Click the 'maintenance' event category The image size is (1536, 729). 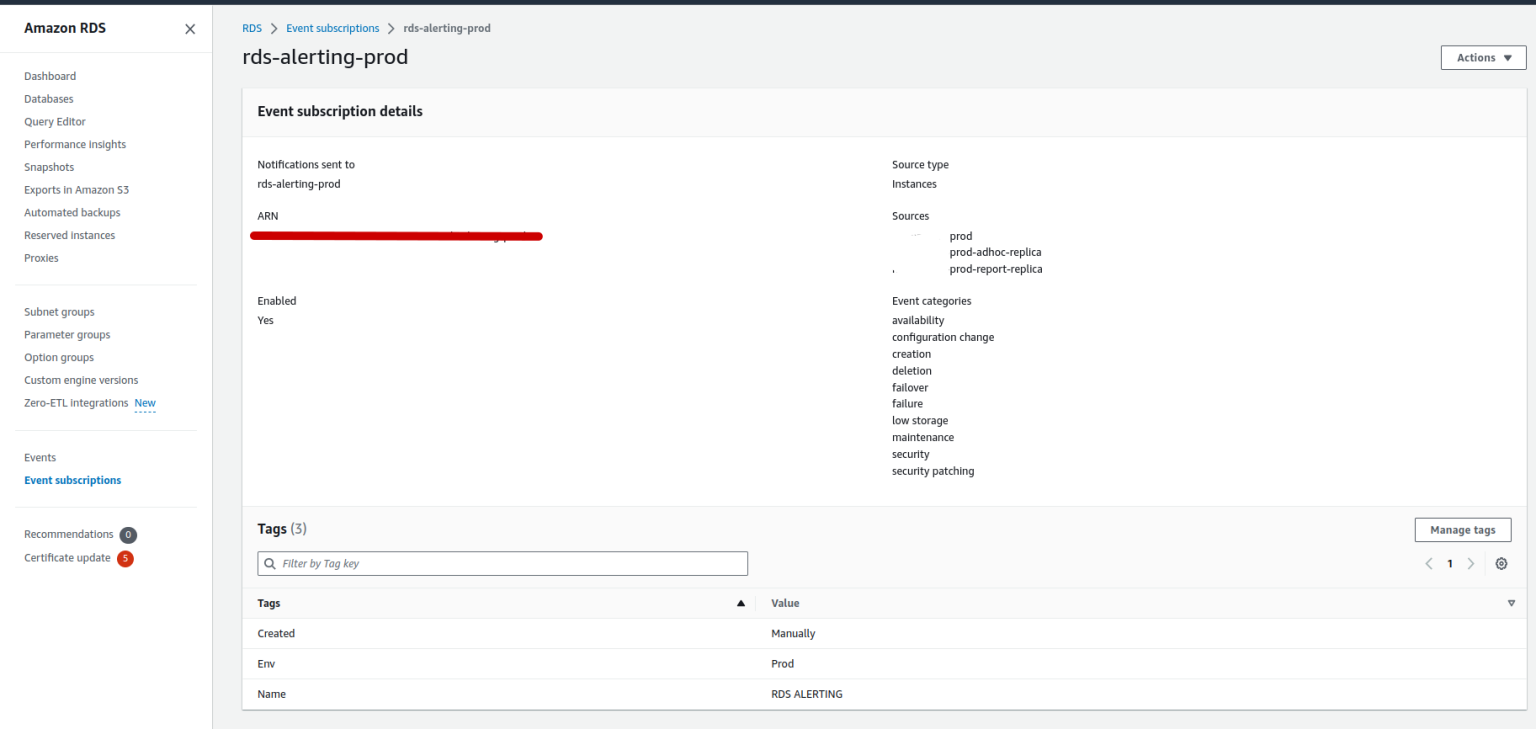pyautogui.click(x=923, y=437)
